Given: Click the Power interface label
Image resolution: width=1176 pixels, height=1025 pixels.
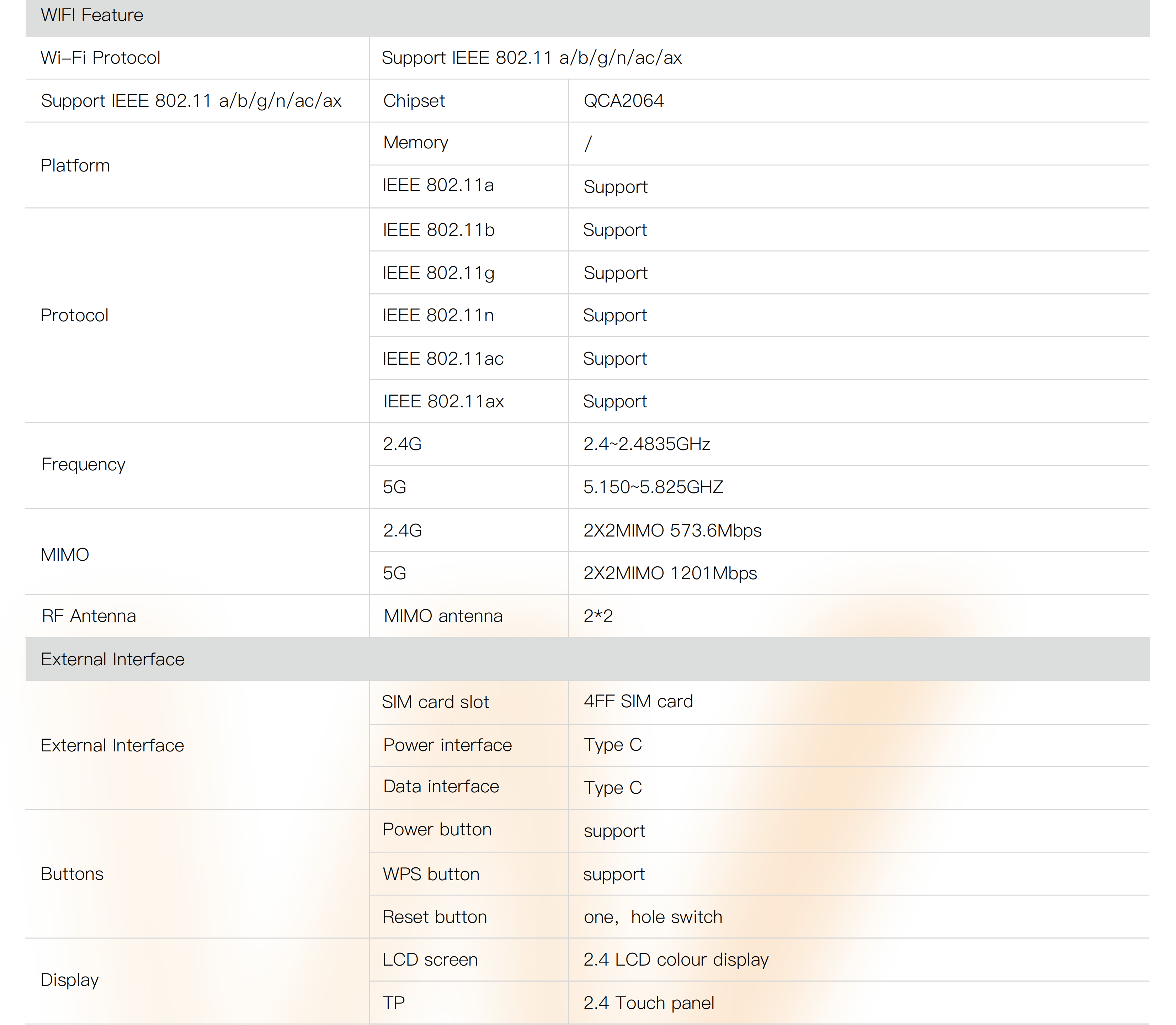Looking at the screenshot, I should point(447,745).
